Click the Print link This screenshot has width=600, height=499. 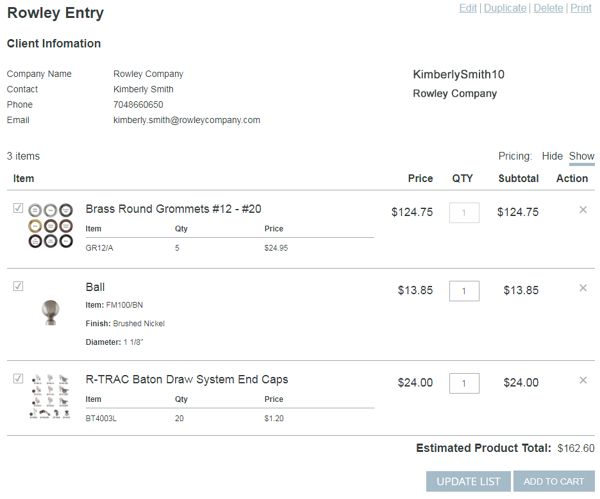(x=581, y=8)
